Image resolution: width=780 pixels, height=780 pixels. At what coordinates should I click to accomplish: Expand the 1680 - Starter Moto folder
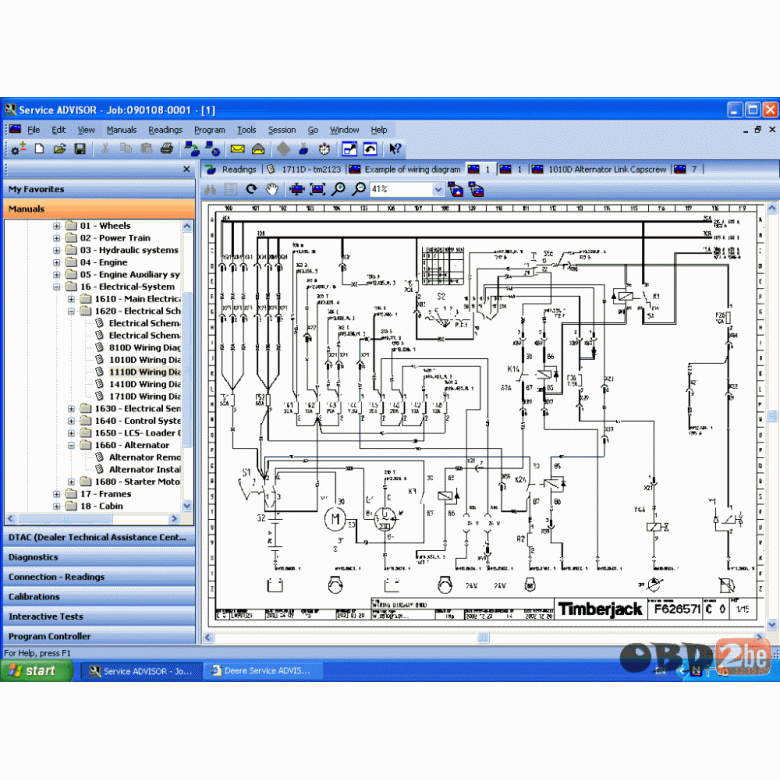[x=71, y=482]
